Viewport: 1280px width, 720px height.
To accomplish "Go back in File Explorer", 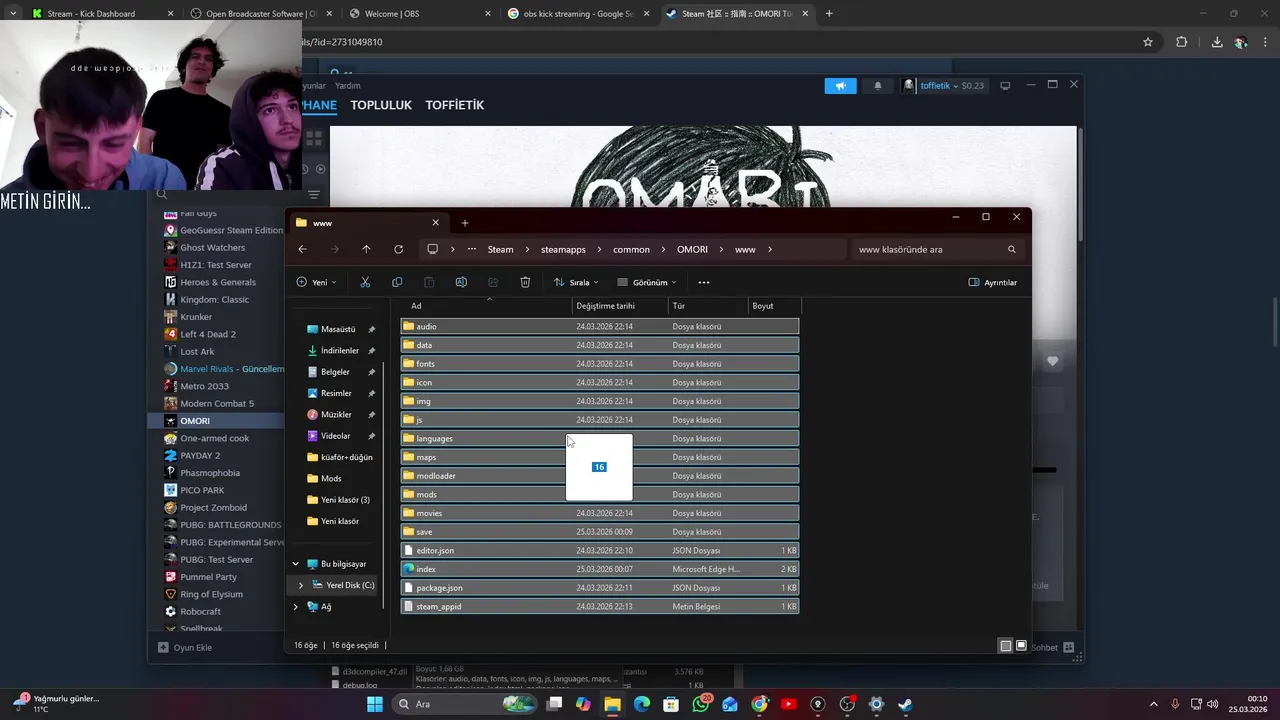I will pyautogui.click(x=302, y=249).
